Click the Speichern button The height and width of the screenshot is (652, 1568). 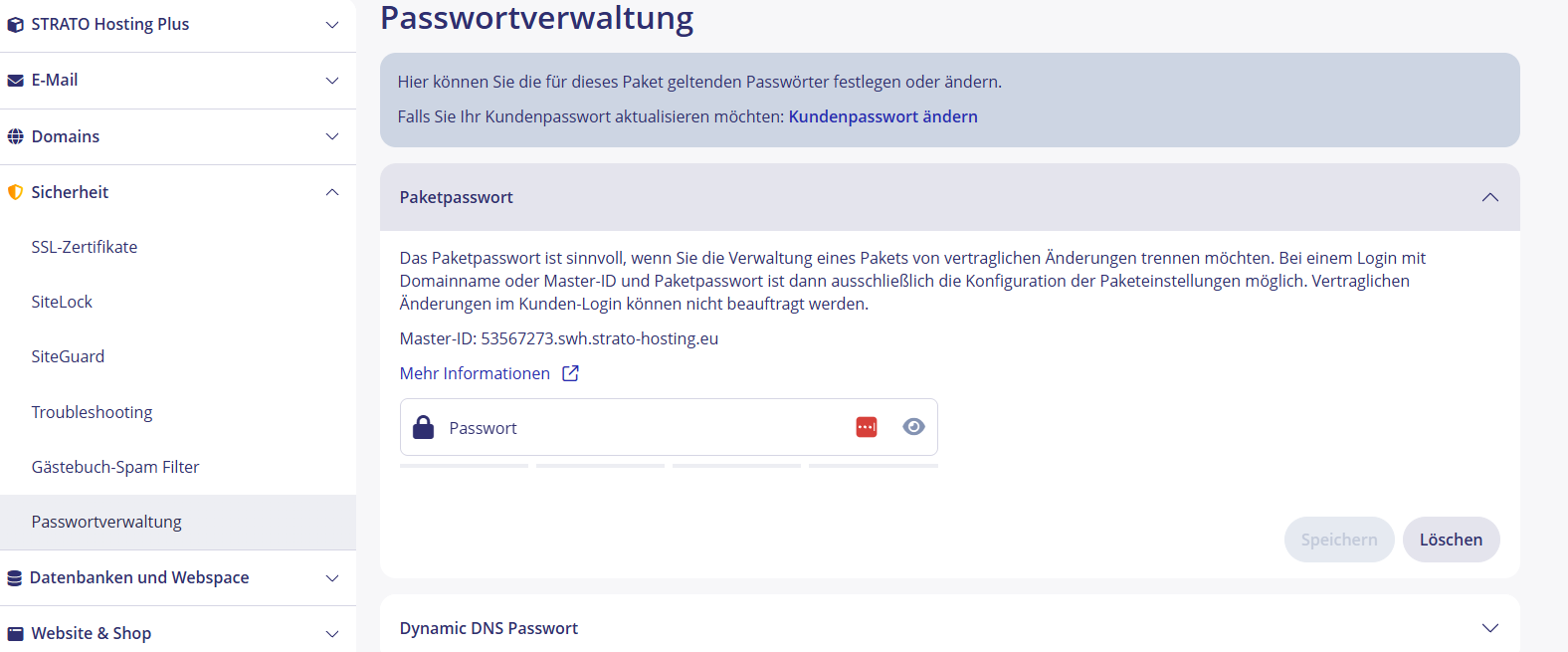[x=1338, y=540]
